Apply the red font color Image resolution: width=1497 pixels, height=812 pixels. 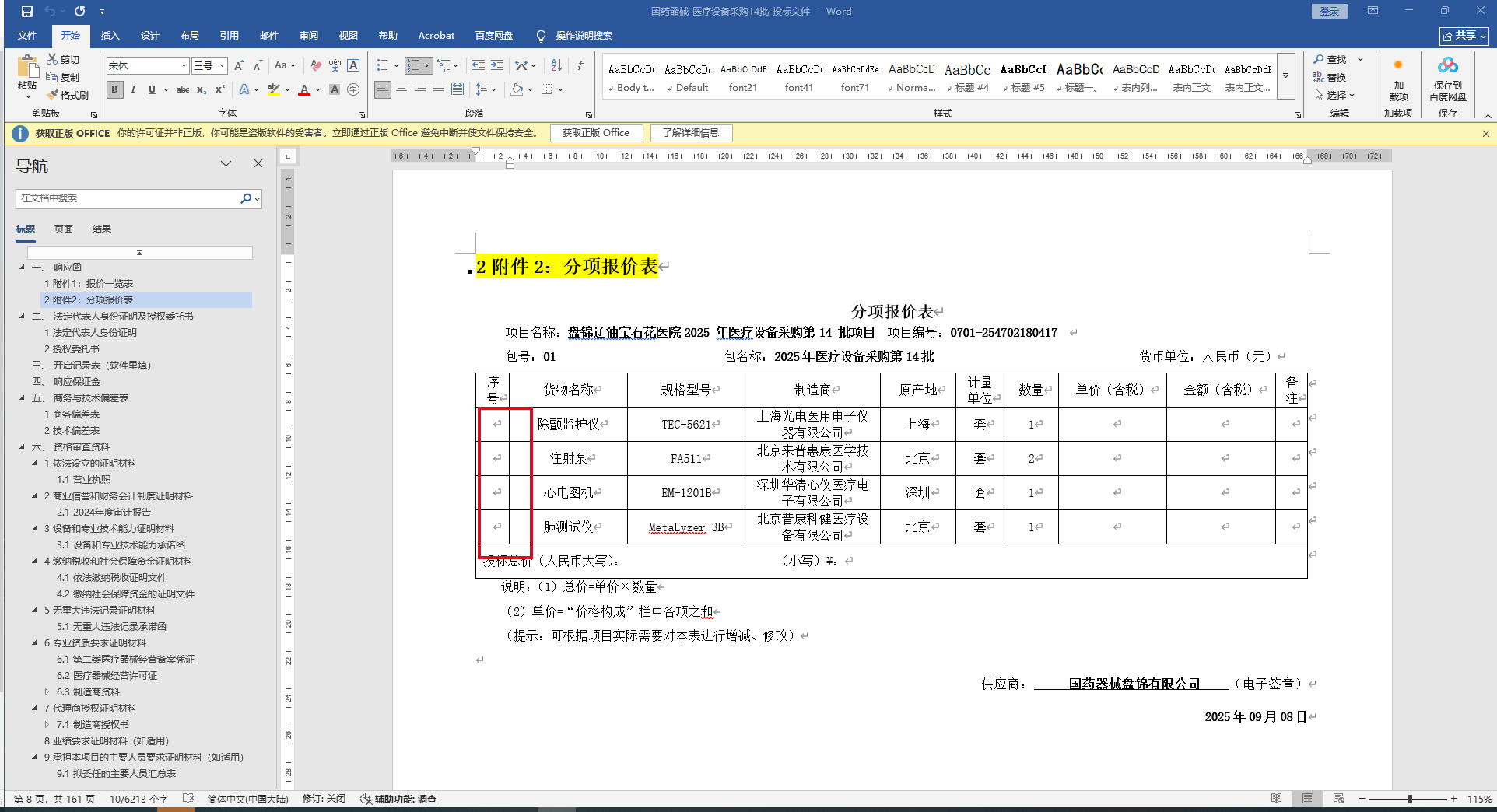pyautogui.click(x=304, y=89)
